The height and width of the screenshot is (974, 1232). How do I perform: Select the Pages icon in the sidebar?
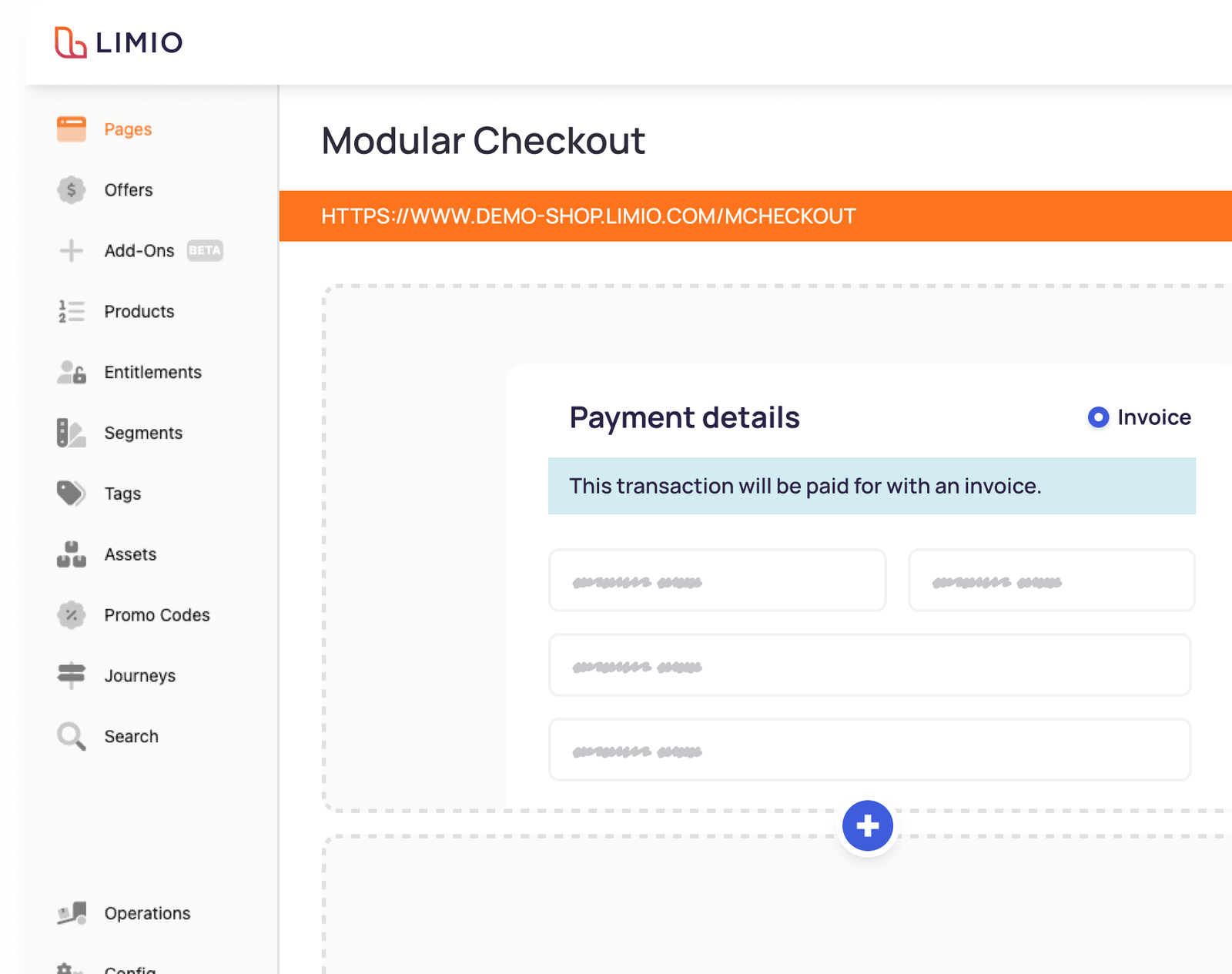click(72, 129)
